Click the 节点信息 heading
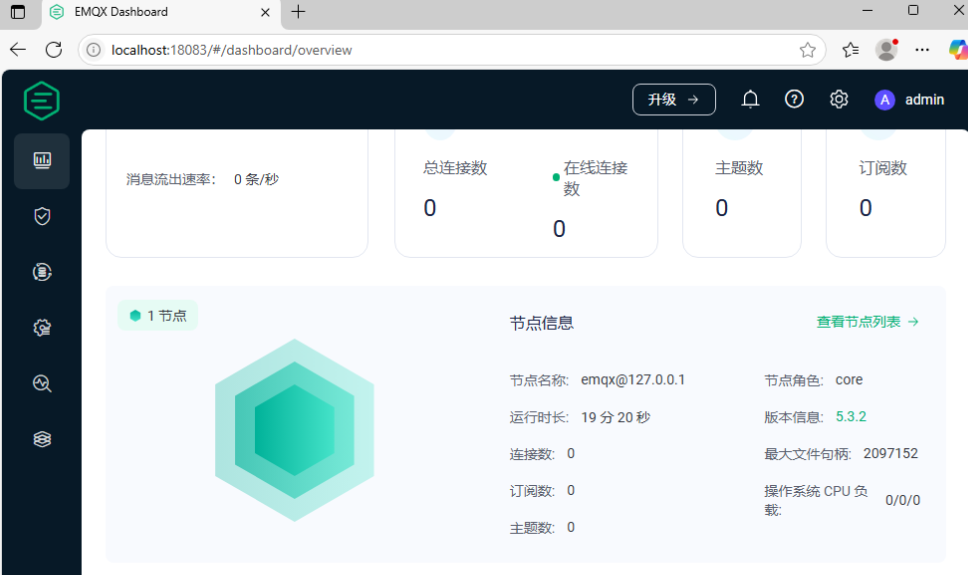The height and width of the screenshot is (575, 968). [541, 323]
